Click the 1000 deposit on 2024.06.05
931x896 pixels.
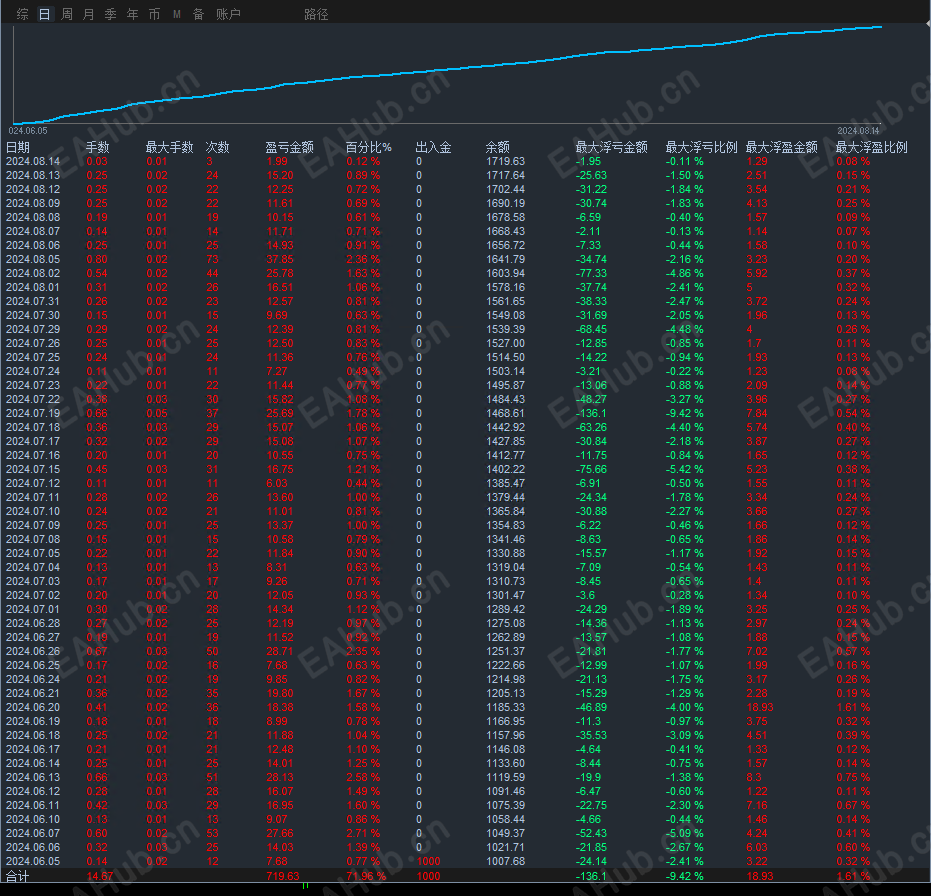point(428,861)
